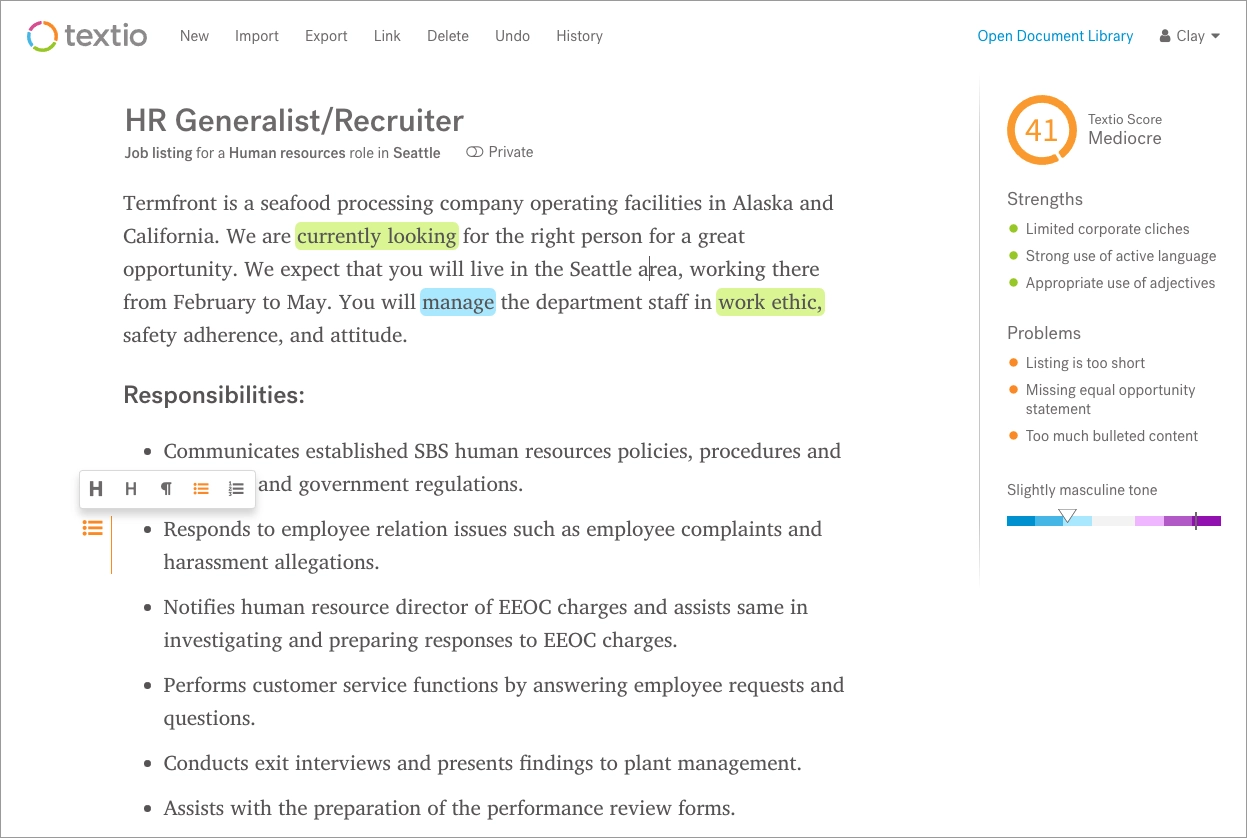The image size is (1247, 838).
Task: Open Document Library
Action: click(x=1055, y=36)
